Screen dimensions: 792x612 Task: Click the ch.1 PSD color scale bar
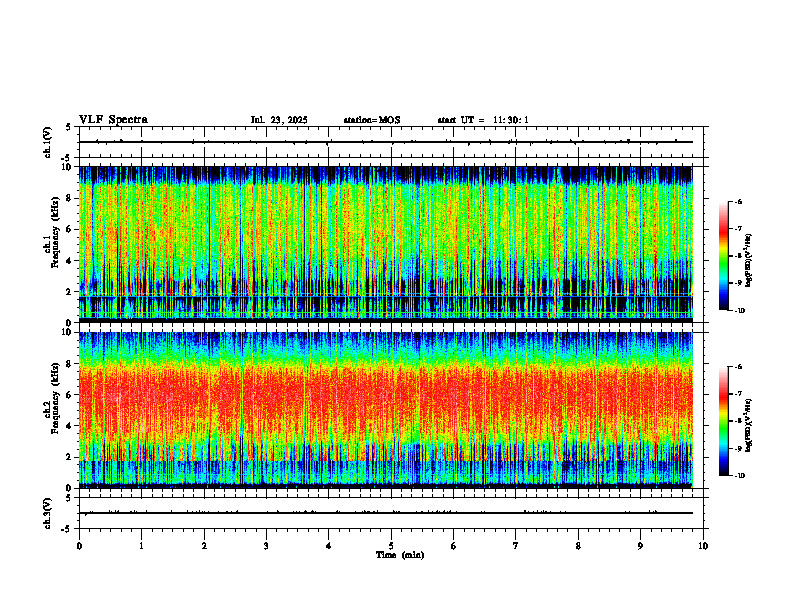(723, 256)
